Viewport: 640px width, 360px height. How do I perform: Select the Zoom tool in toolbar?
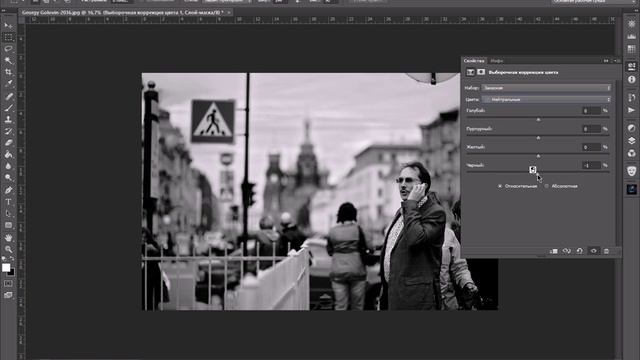[8, 249]
